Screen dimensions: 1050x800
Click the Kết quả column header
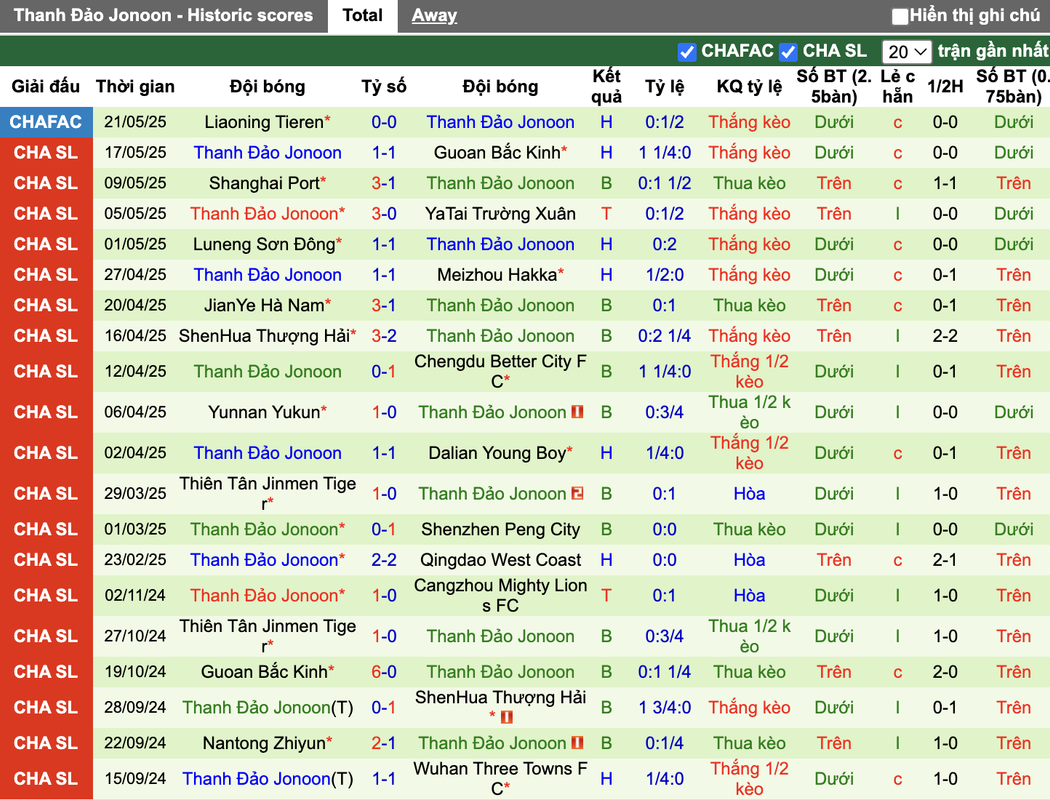(606, 86)
